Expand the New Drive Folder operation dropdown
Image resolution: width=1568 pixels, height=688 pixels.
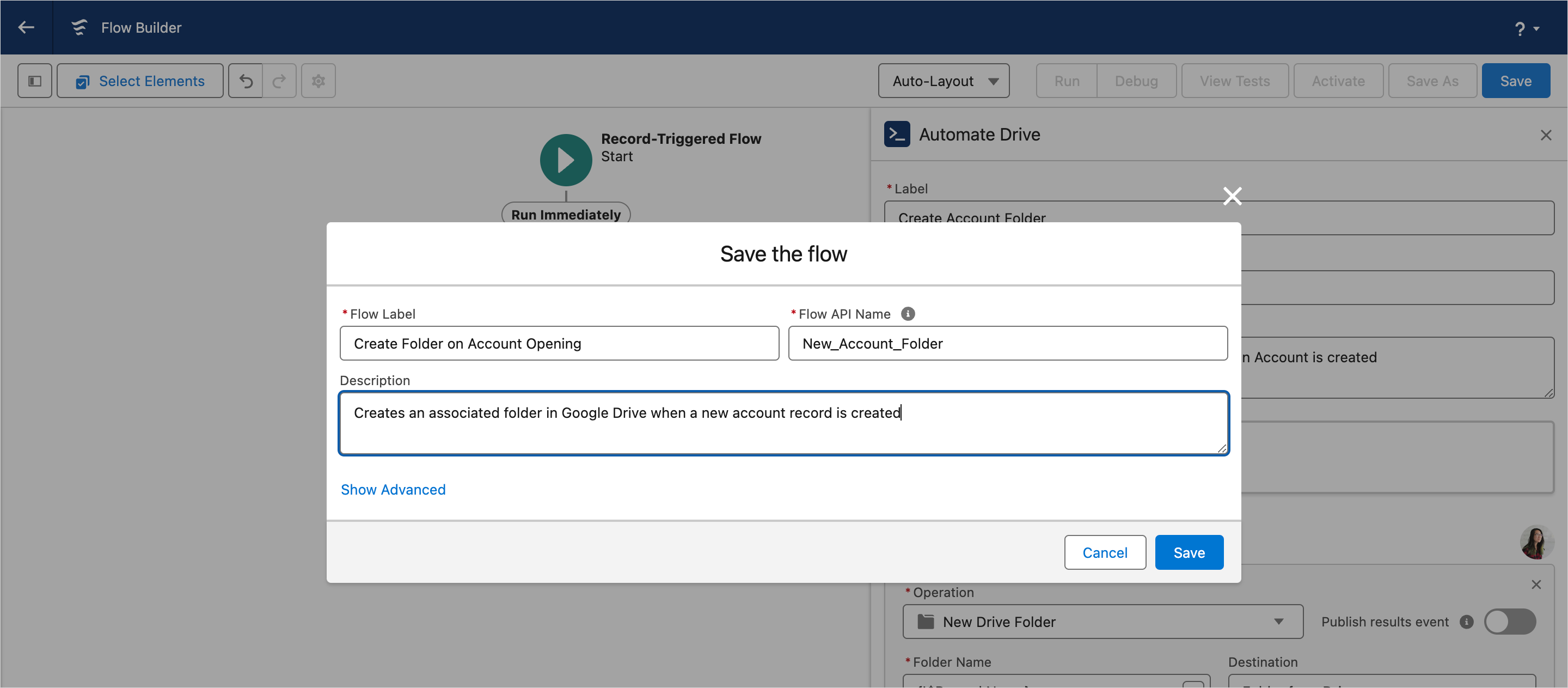point(1102,622)
